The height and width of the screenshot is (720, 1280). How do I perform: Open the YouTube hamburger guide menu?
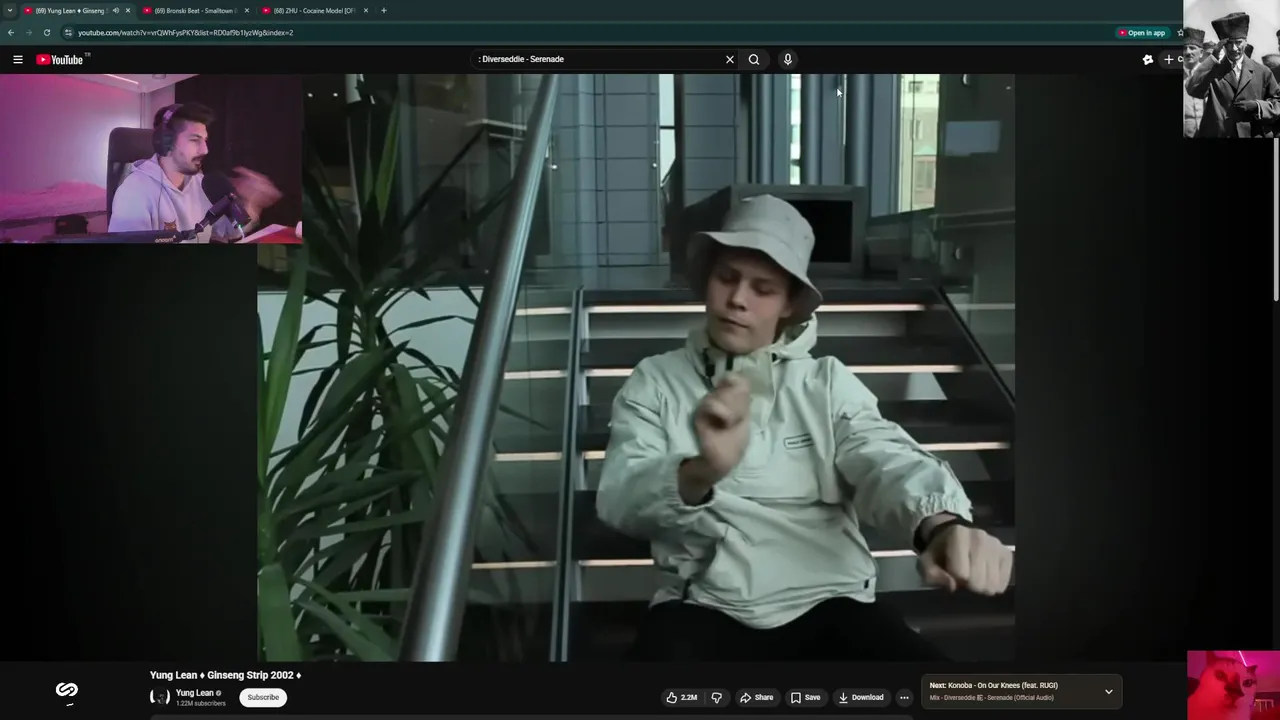pos(18,60)
